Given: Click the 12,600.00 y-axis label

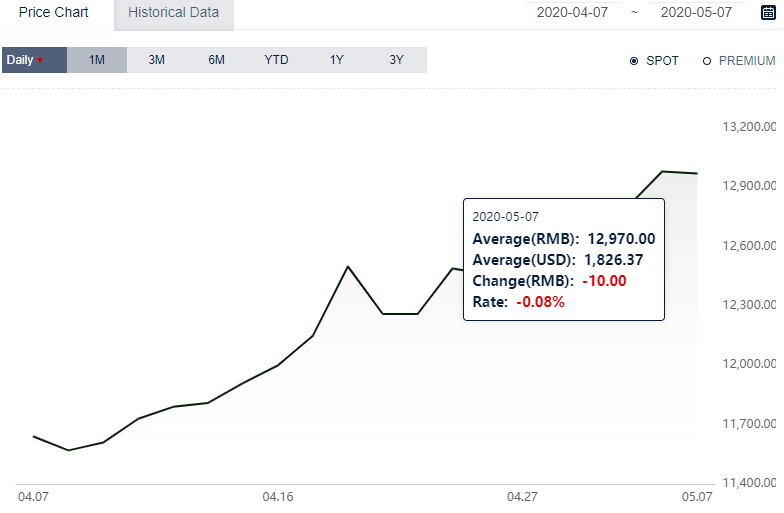Looking at the screenshot, I should point(749,246).
